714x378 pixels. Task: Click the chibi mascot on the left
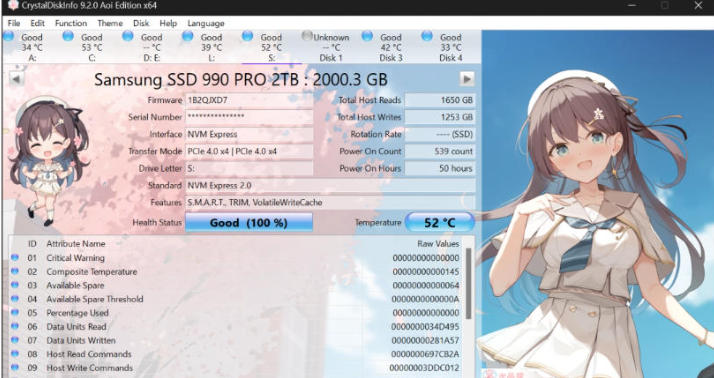pos(48,162)
